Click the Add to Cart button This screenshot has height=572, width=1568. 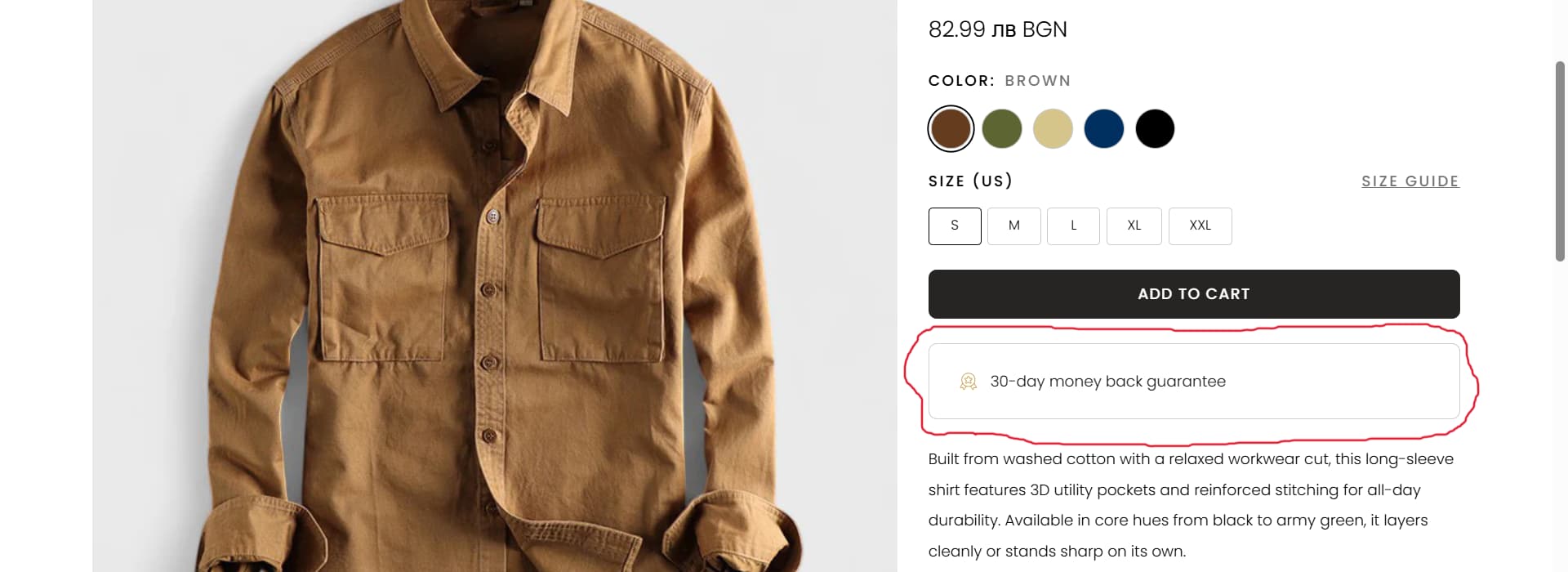click(1194, 294)
